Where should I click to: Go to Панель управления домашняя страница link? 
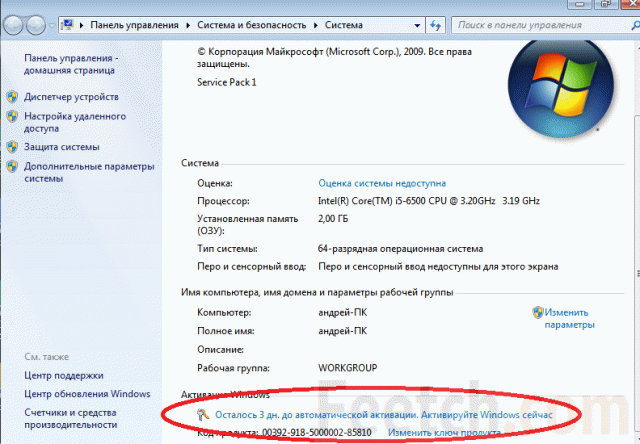pos(71,65)
